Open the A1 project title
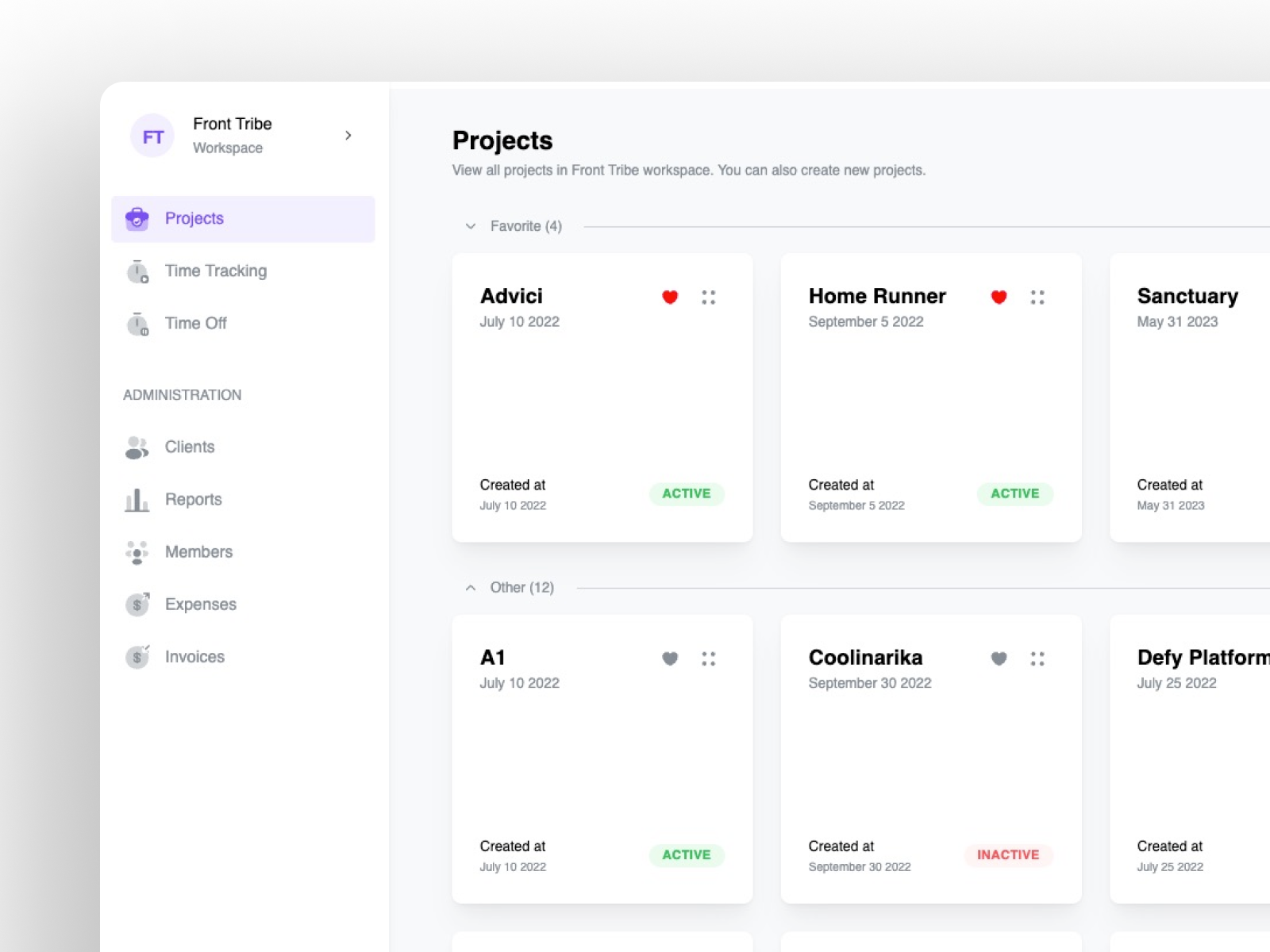This screenshot has width=1270, height=952. click(493, 658)
